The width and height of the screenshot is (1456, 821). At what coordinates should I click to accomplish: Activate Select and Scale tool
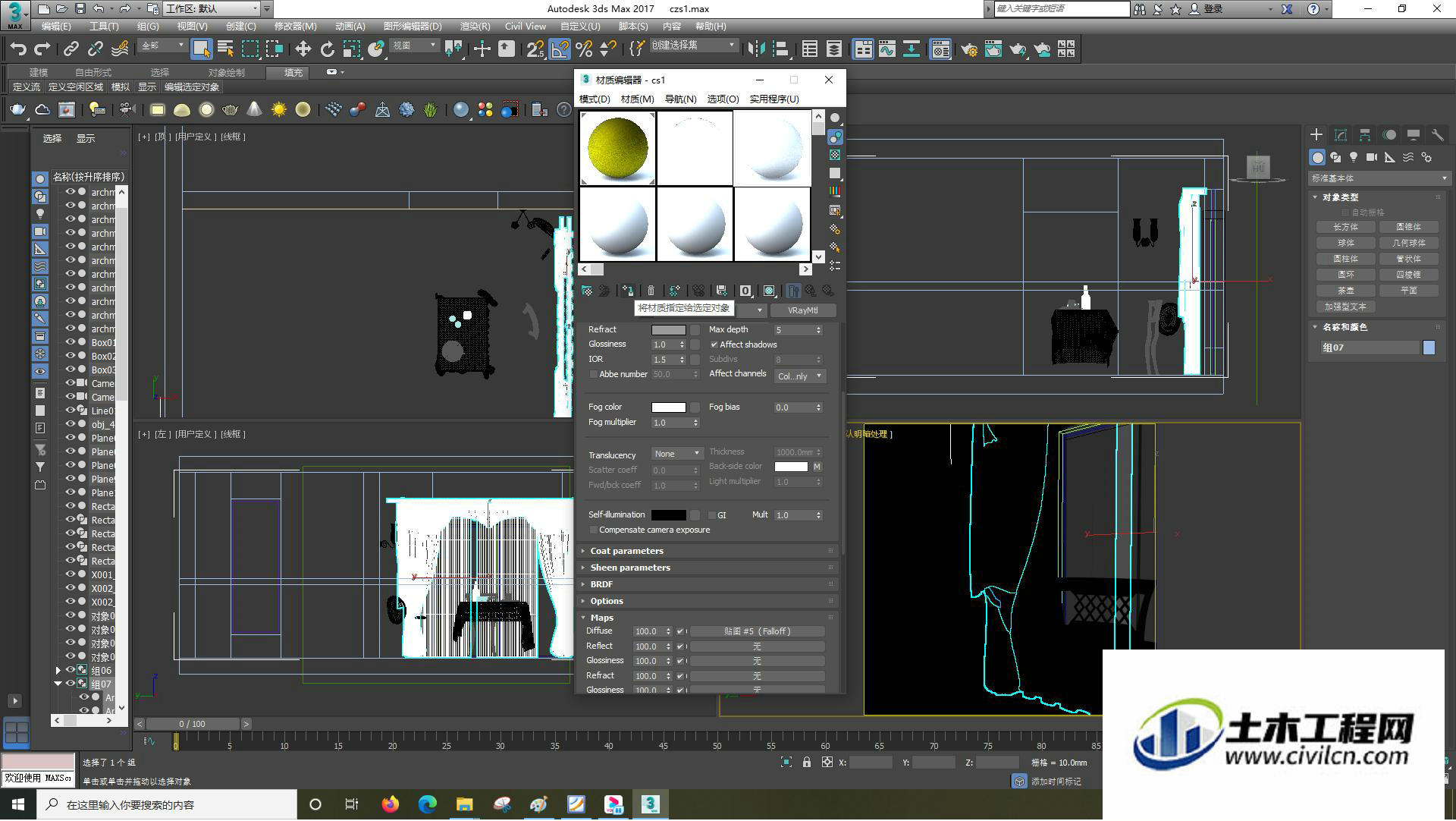(351, 49)
